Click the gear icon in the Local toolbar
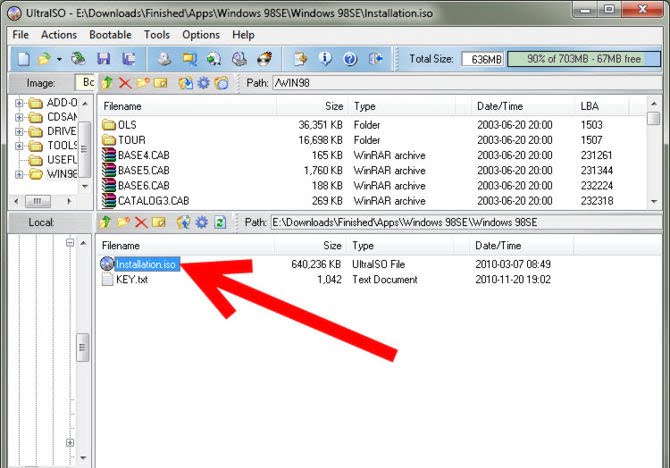 [x=202, y=222]
